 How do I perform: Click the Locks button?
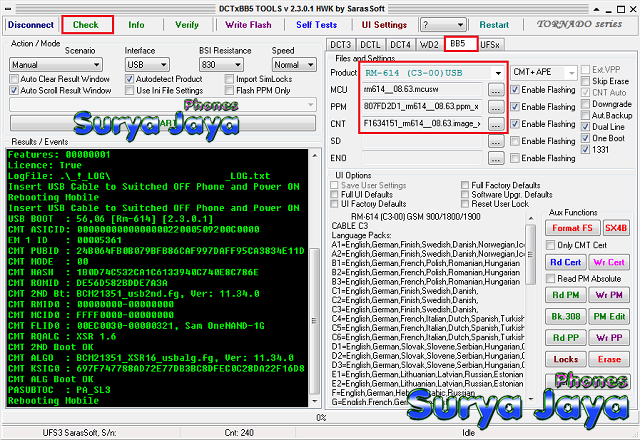pyautogui.click(x=566, y=359)
